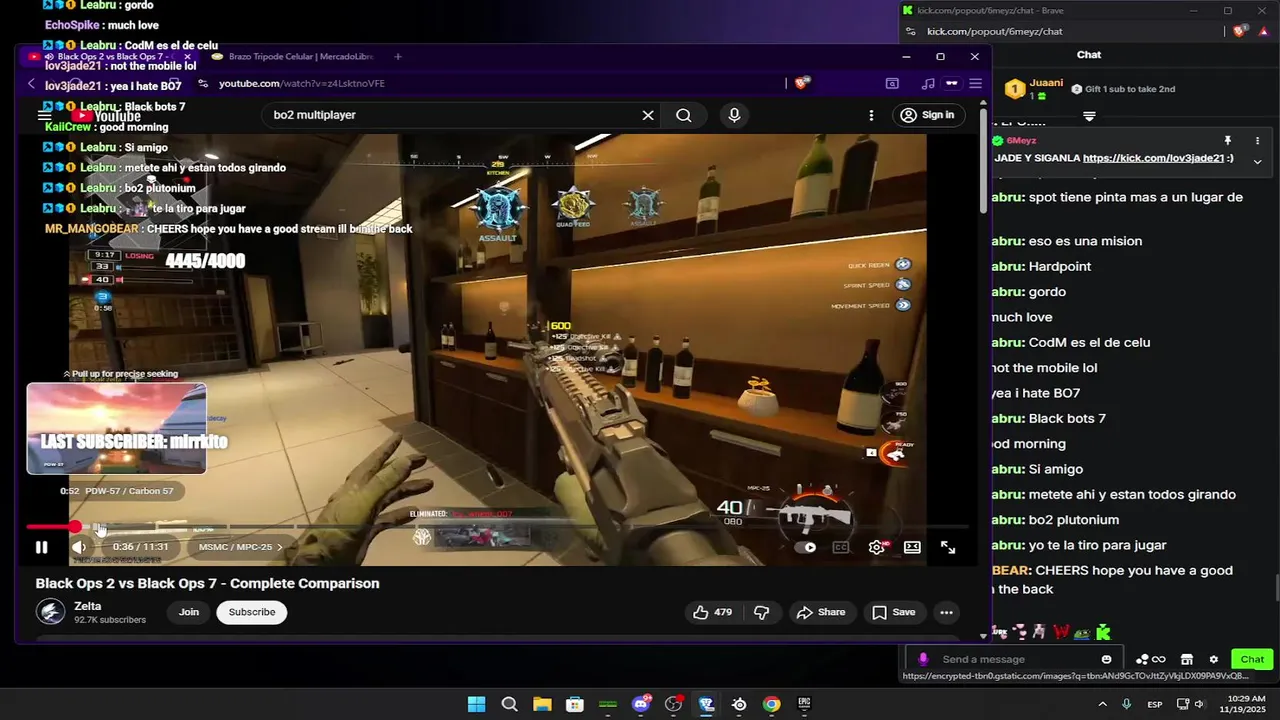Screen dimensions: 1280x720
Task: Search YouTube by voice microphone
Action: [734, 115]
